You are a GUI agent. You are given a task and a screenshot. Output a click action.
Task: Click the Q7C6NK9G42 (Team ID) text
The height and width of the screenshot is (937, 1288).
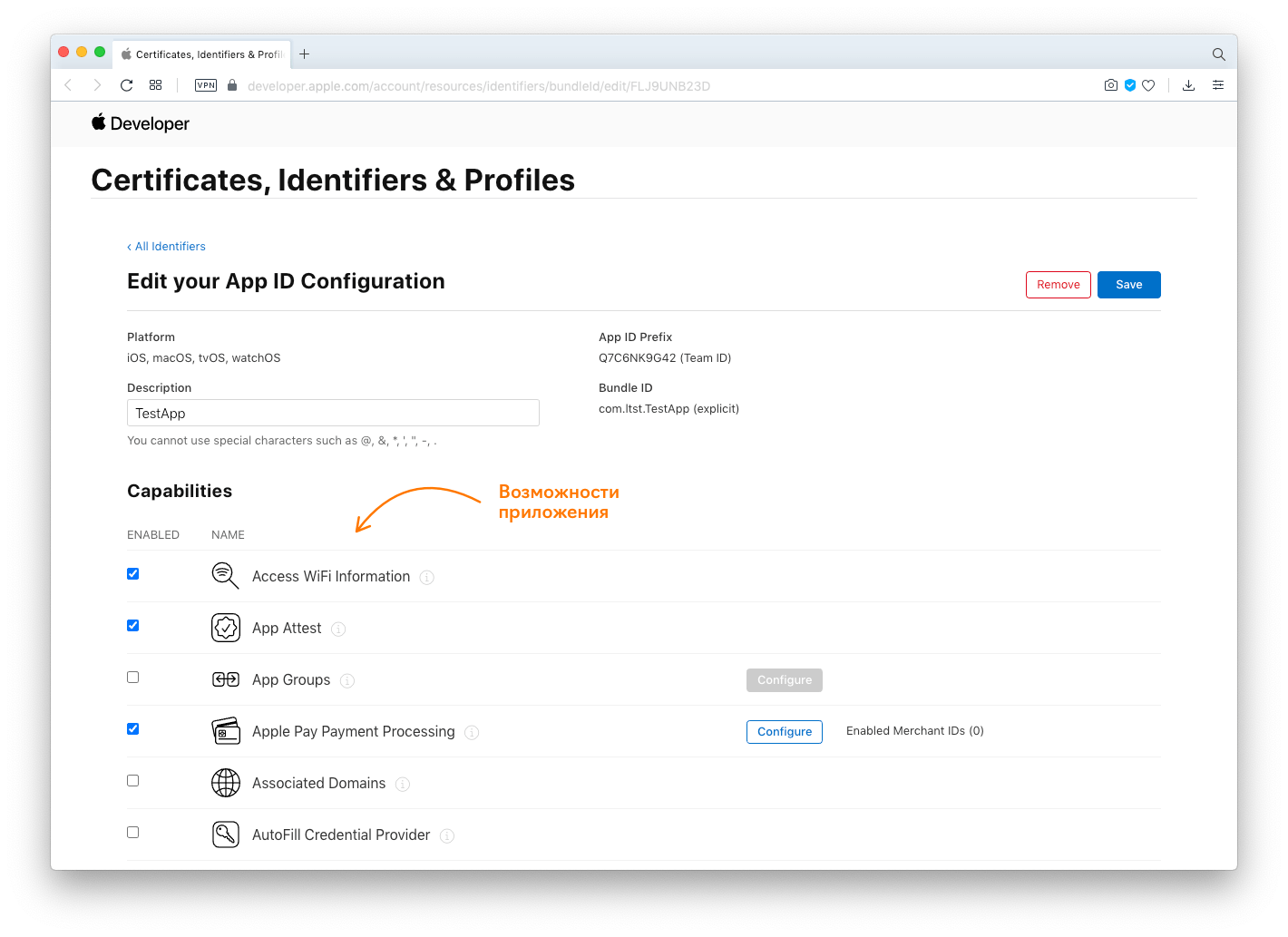(x=665, y=358)
